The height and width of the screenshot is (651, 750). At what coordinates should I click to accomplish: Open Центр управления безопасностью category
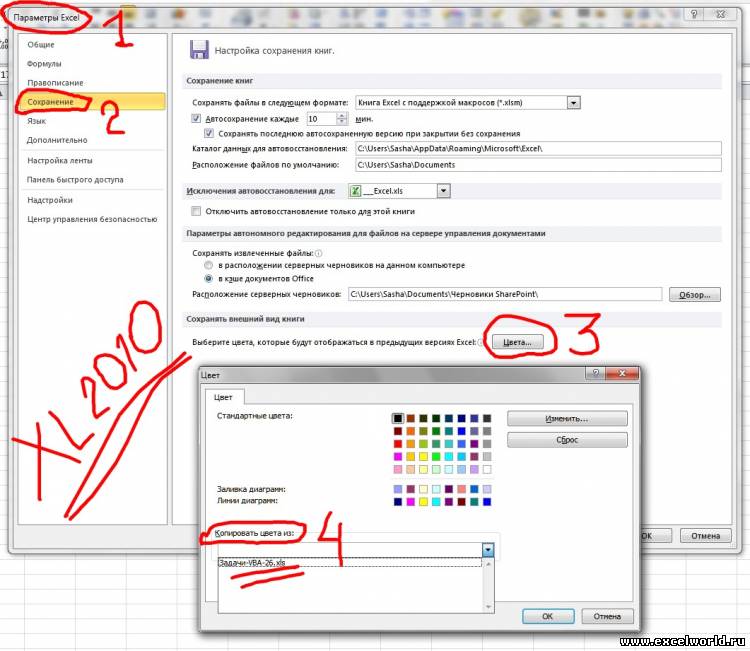pyautogui.click(x=92, y=219)
